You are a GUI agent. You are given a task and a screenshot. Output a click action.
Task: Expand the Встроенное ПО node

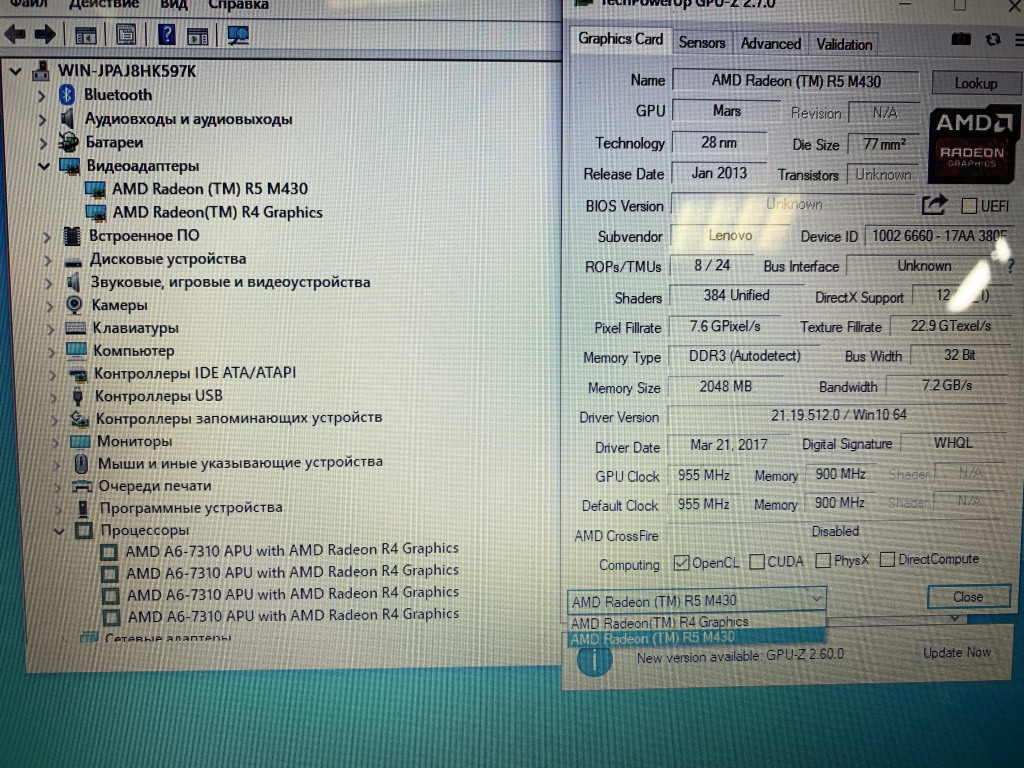pyautogui.click(x=46, y=236)
